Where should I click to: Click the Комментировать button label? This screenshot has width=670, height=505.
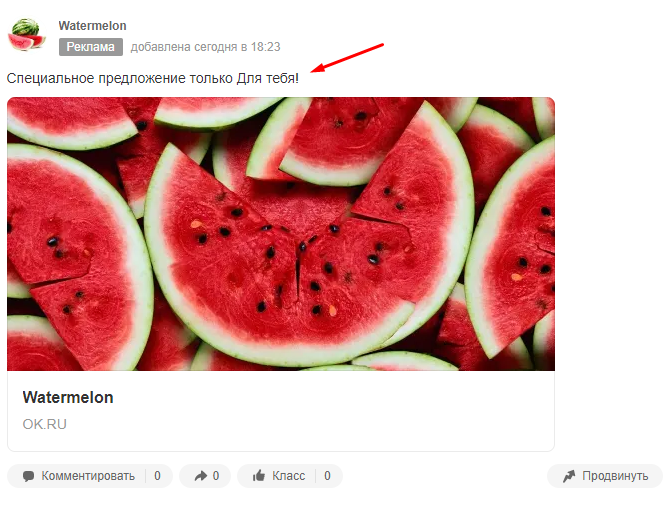click(x=88, y=476)
